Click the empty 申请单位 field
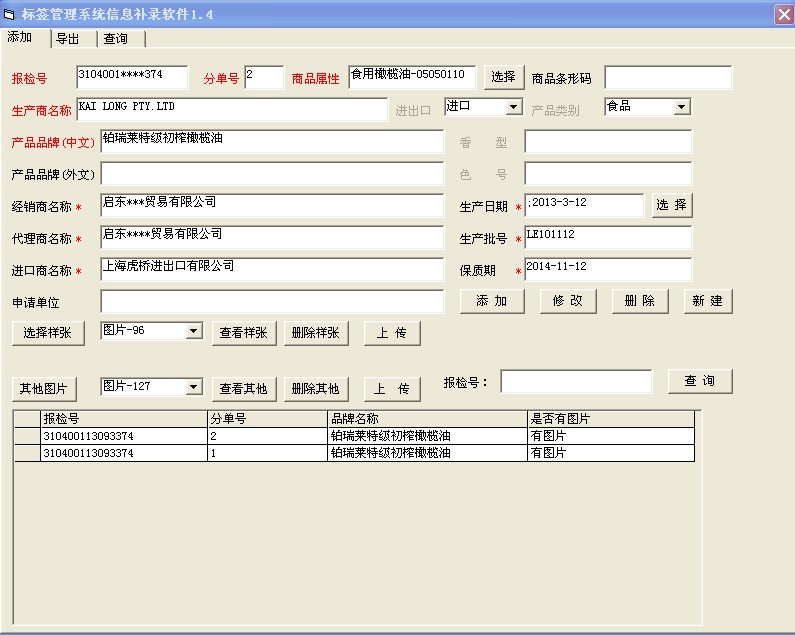The height and width of the screenshot is (635, 795). [272, 301]
